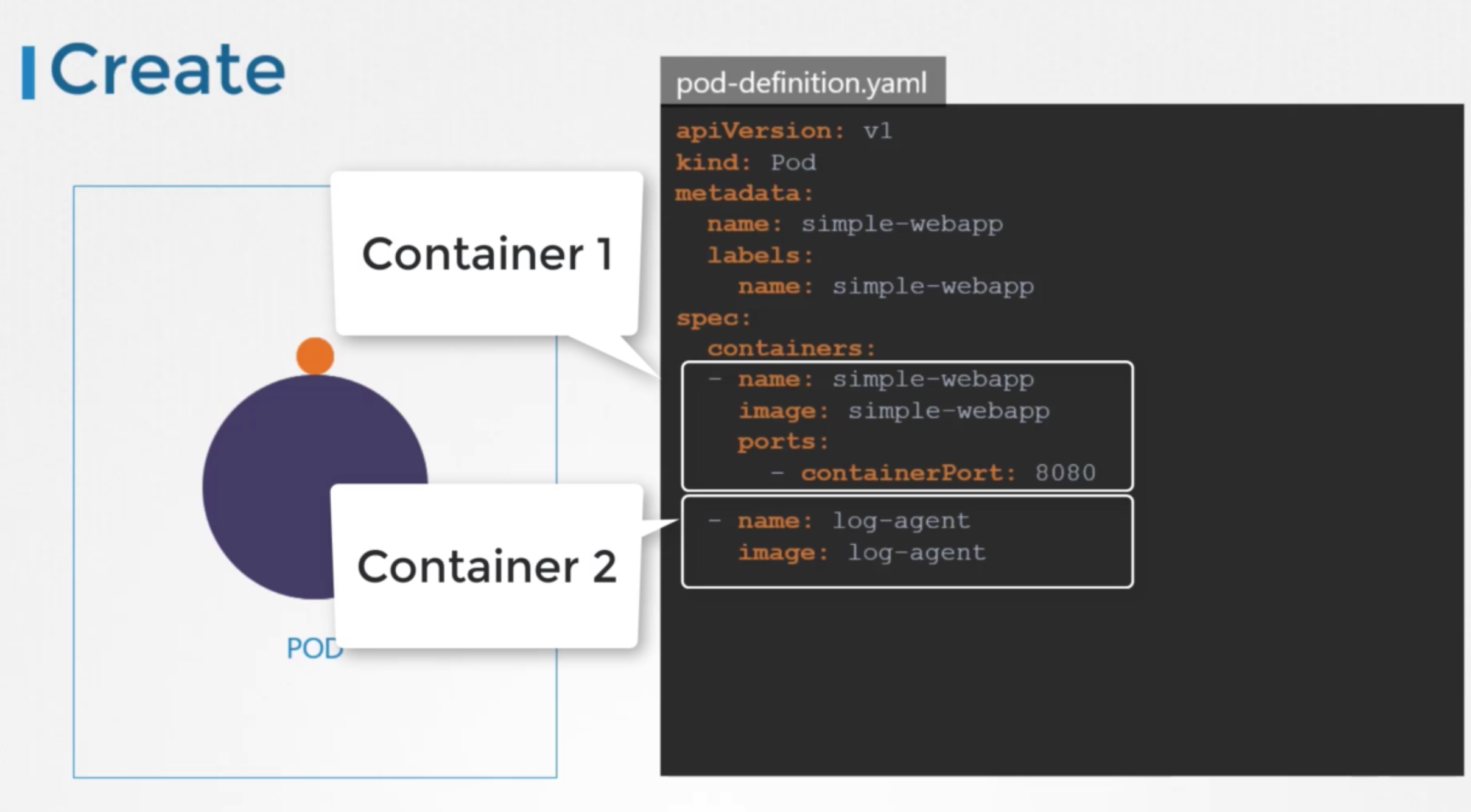Click the spec key in YAML
Image resolution: width=1471 pixels, height=812 pixels.
(713, 318)
